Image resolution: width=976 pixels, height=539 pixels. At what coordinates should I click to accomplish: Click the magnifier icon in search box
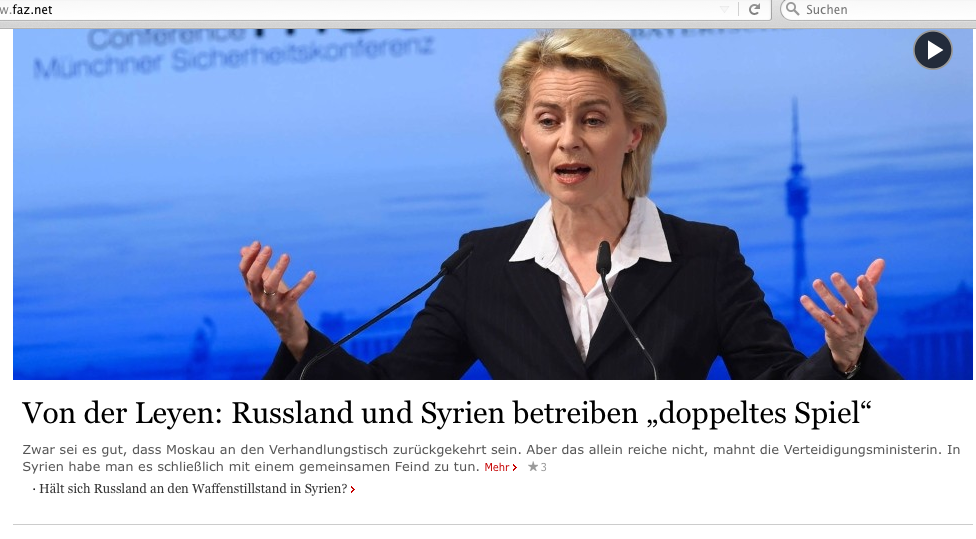tap(792, 9)
